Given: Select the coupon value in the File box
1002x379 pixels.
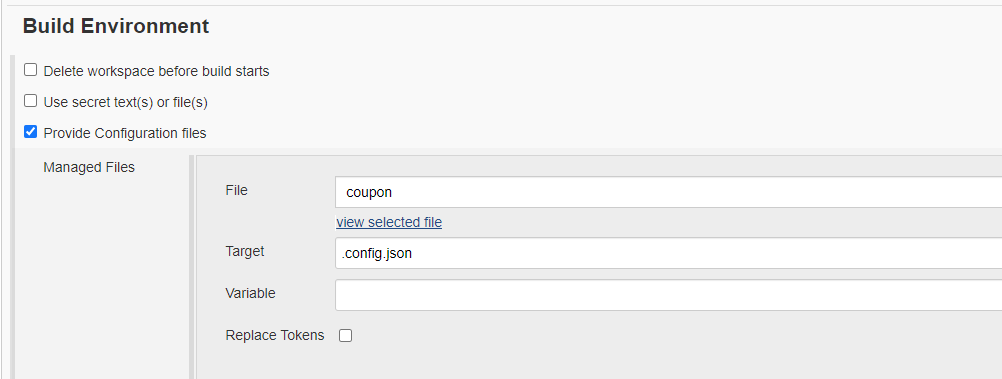Looking at the screenshot, I should tap(369, 192).
